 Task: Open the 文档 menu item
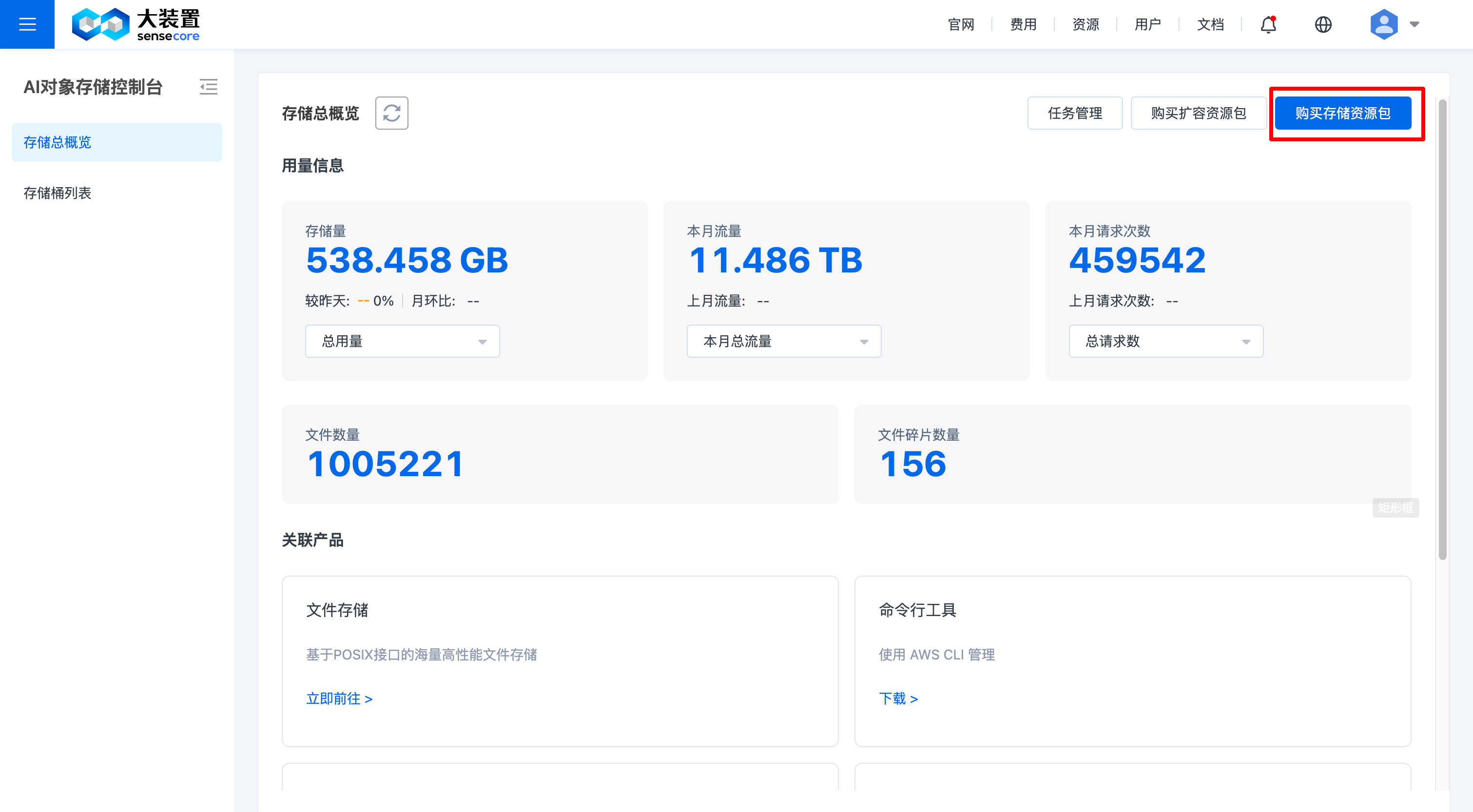click(x=1210, y=24)
